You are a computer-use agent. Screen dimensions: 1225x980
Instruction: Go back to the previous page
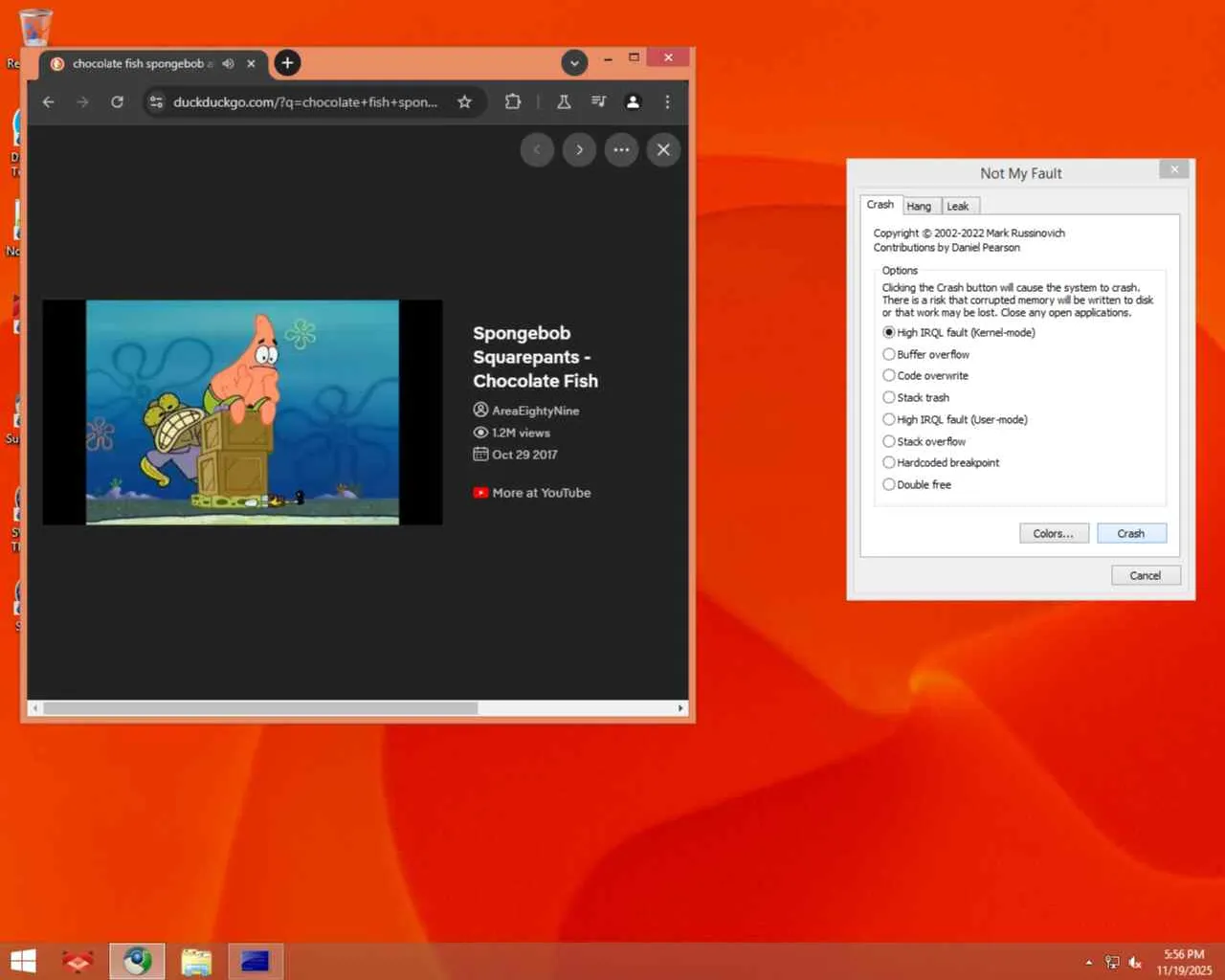48,101
